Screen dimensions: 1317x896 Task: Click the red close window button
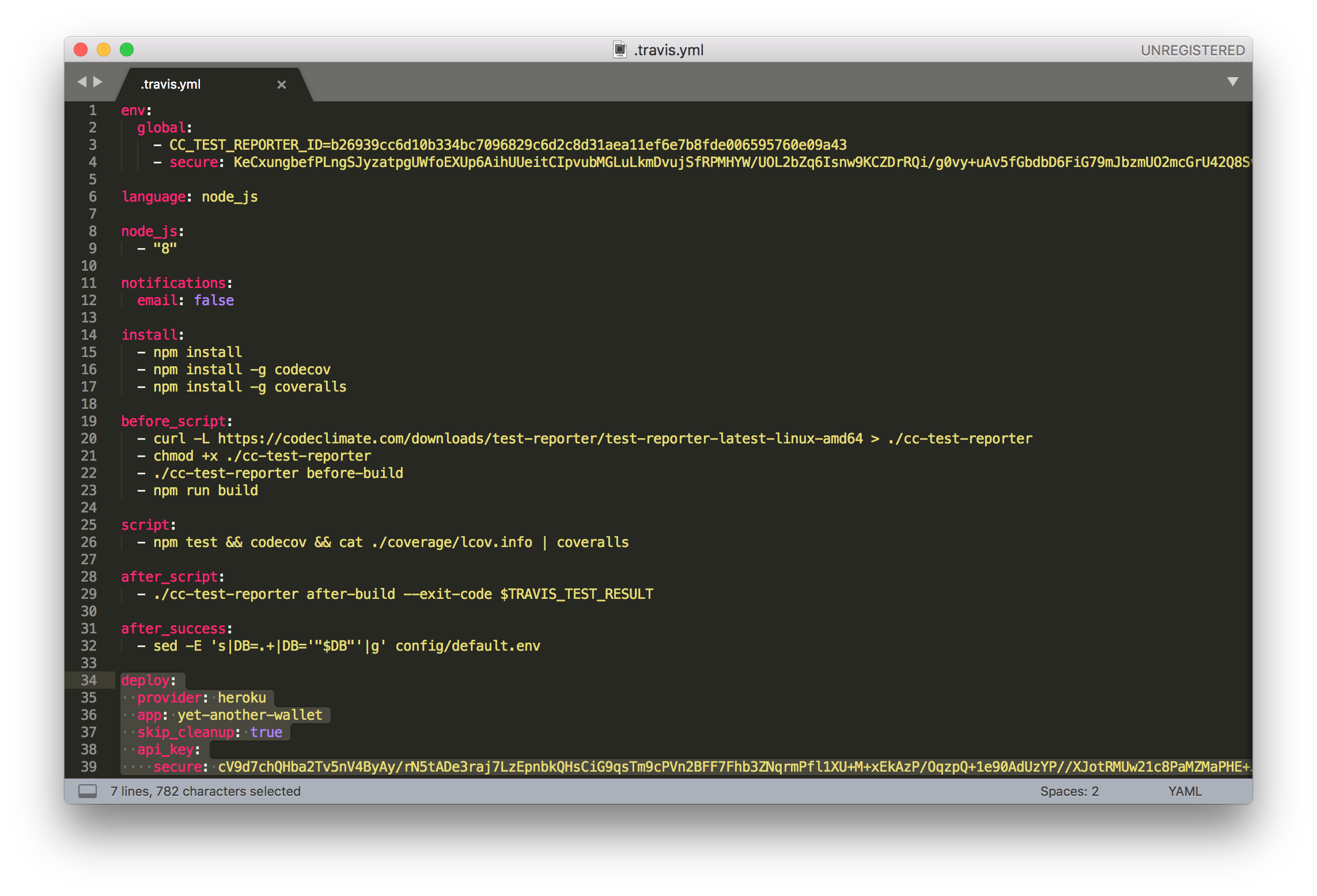[x=81, y=50]
